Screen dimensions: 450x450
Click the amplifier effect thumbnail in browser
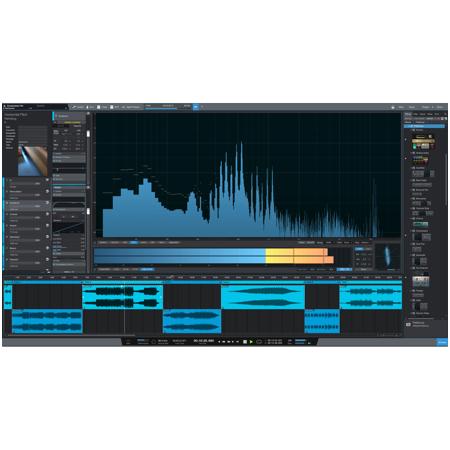point(423,143)
